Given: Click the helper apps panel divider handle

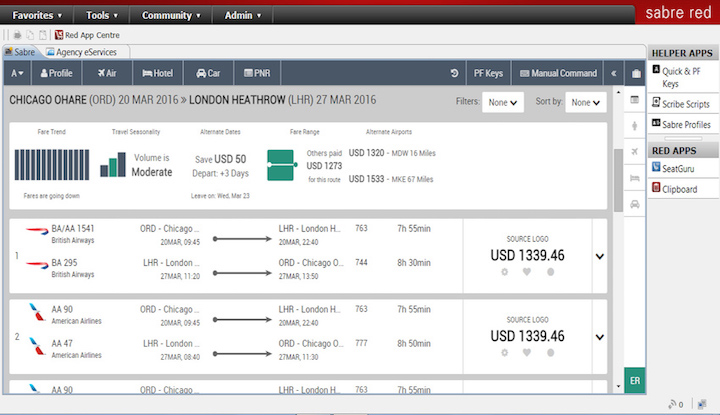Looking at the screenshot, I should click(683, 138).
